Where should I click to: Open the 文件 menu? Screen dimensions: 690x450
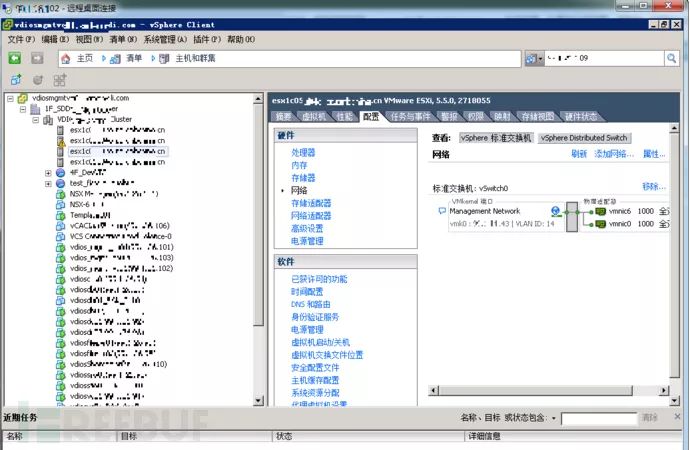[x=21, y=39]
